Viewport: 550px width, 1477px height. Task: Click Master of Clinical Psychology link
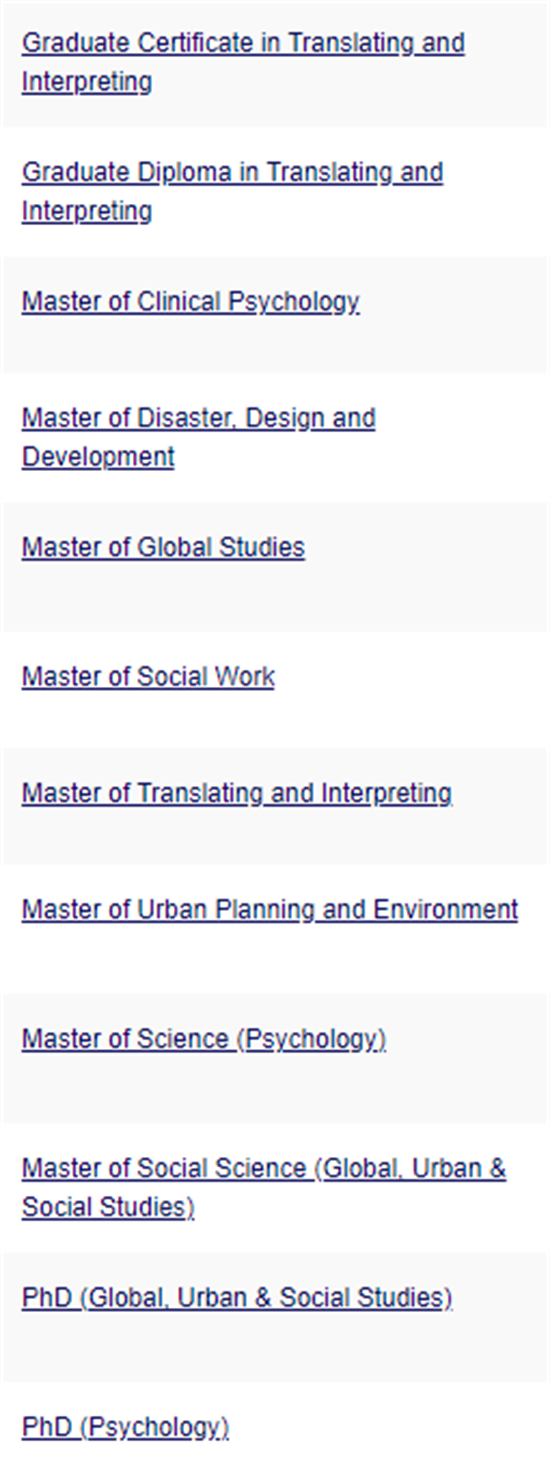click(x=190, y=302)
